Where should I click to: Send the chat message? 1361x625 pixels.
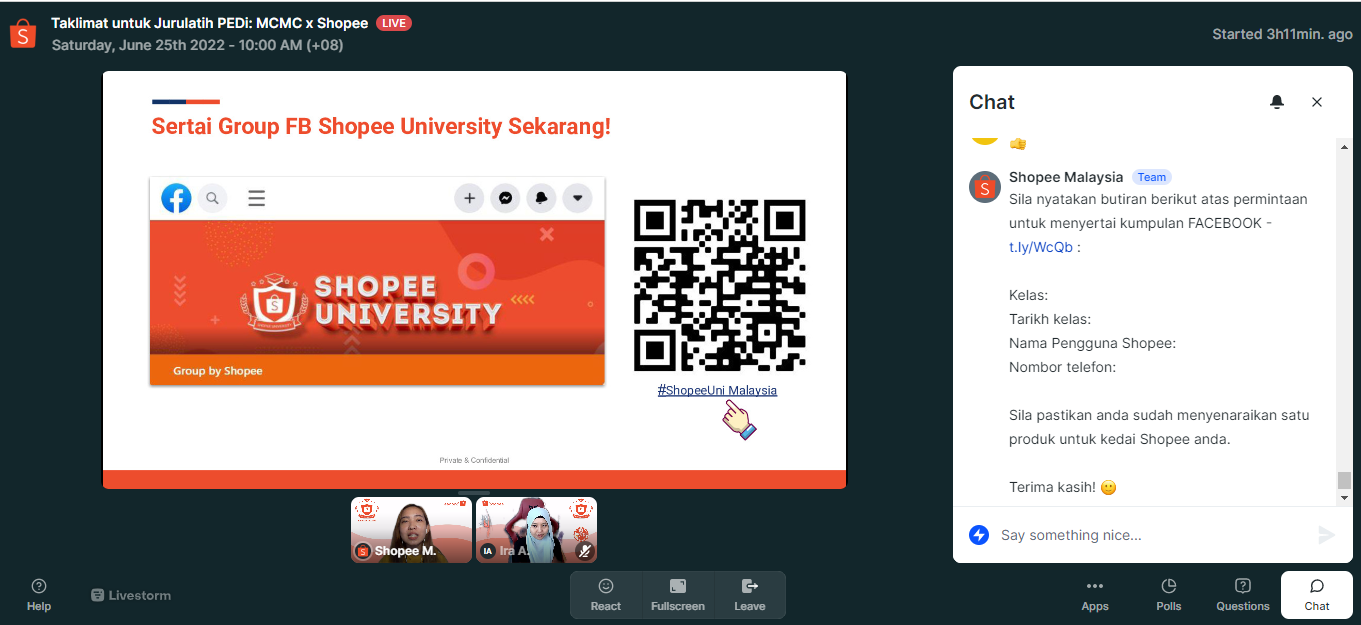click(x=1326, y=535)
